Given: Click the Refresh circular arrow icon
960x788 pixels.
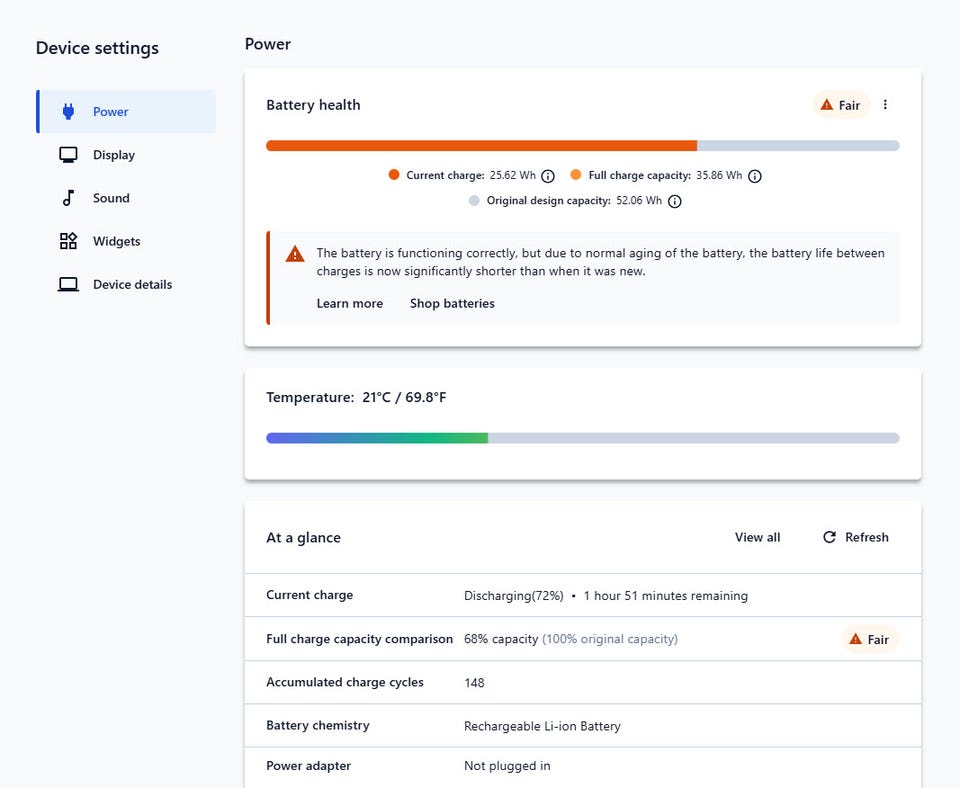Looking at the screenshot, I should [x=830, y=537].
